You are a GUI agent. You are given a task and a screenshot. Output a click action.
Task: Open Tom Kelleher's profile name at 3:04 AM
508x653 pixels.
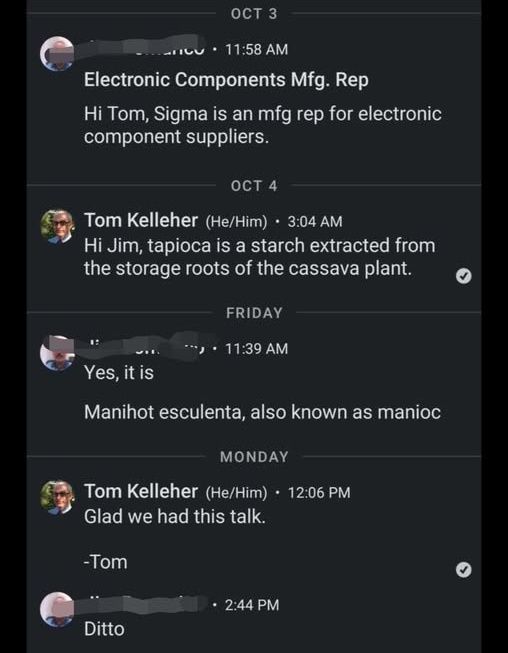point(141,220)
